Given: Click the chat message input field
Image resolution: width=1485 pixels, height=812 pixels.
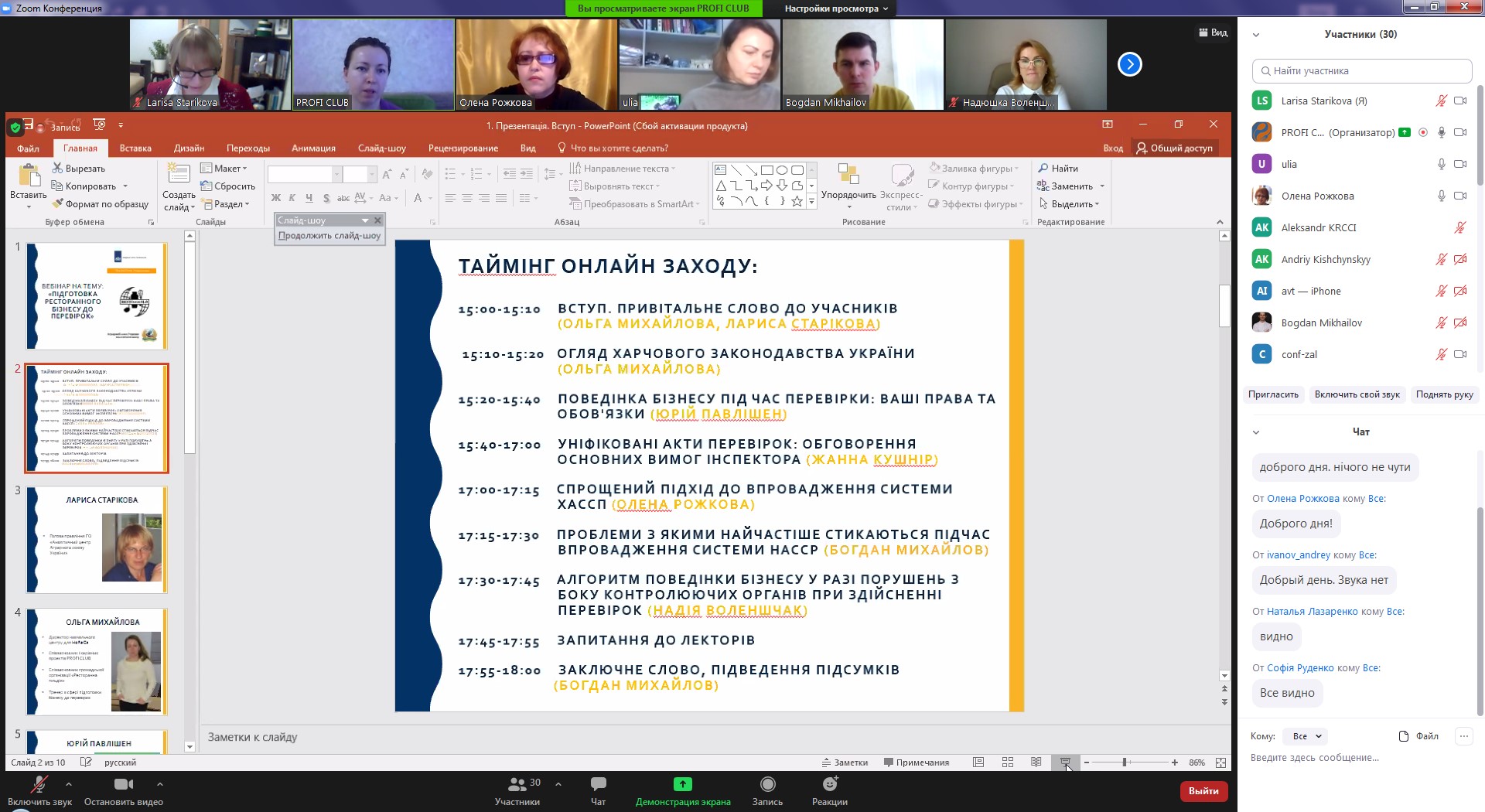Looking at the screenshot, I should pyautogui.click(x=1361, y=758).
